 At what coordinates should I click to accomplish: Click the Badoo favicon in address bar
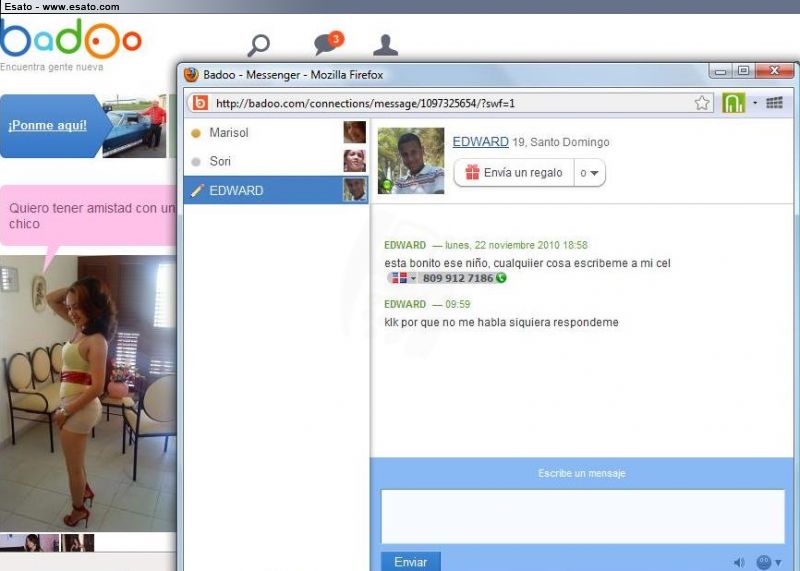[x=200, y=103]
